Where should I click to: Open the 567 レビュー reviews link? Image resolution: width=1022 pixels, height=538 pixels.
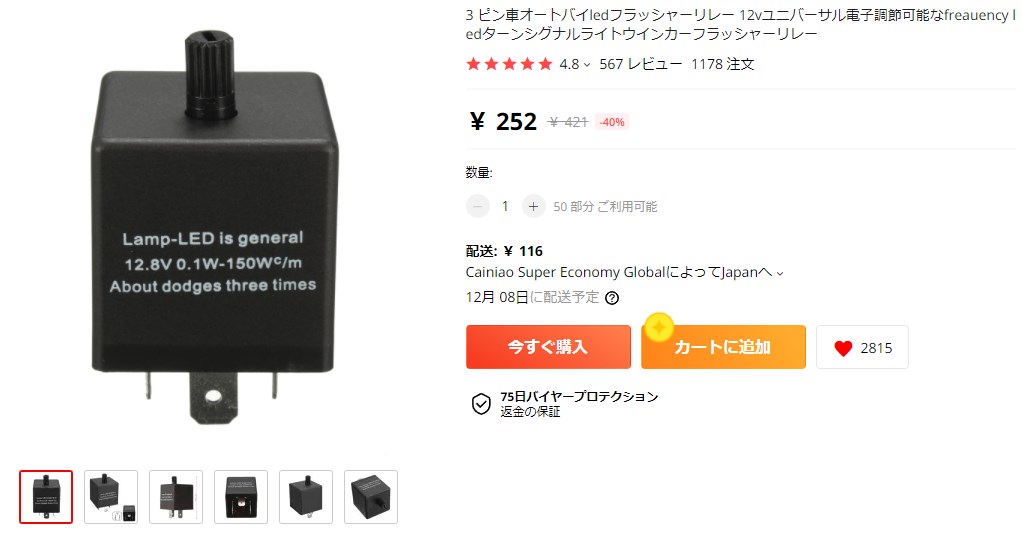(x=641, y=64)
